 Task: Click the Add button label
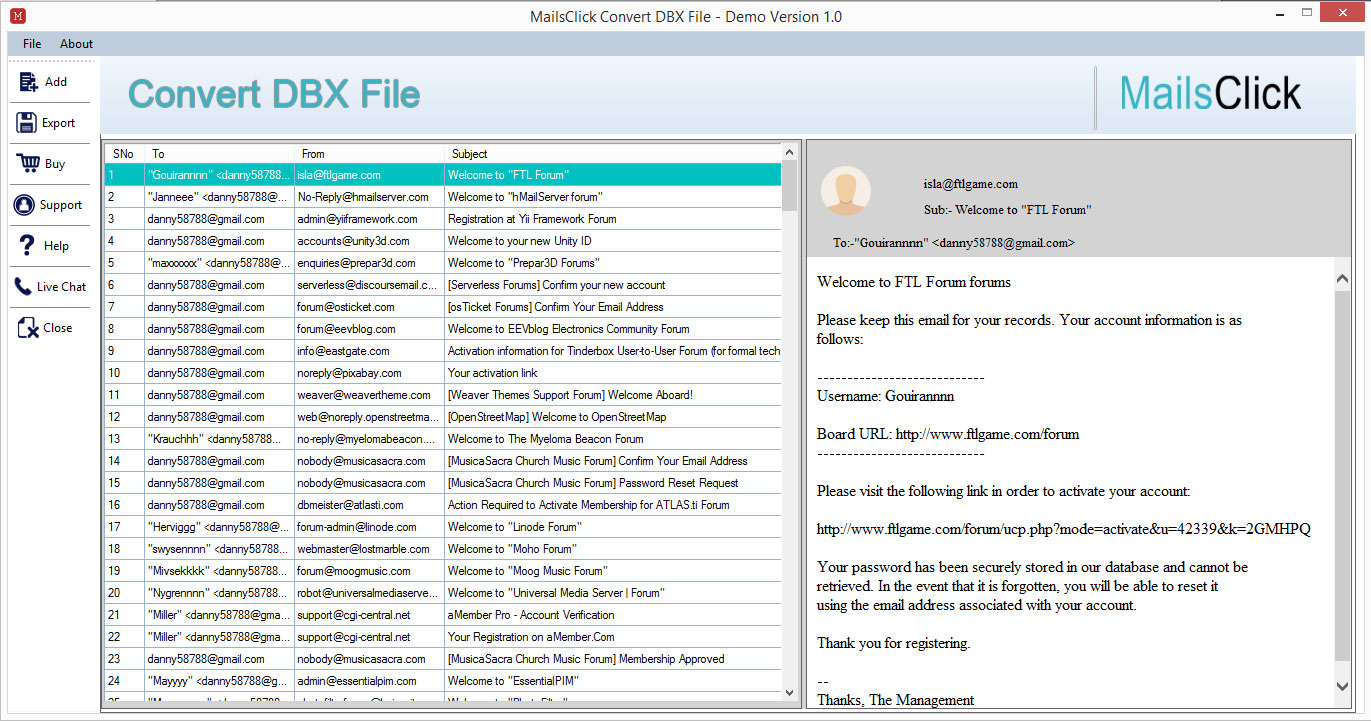(56, 82)
